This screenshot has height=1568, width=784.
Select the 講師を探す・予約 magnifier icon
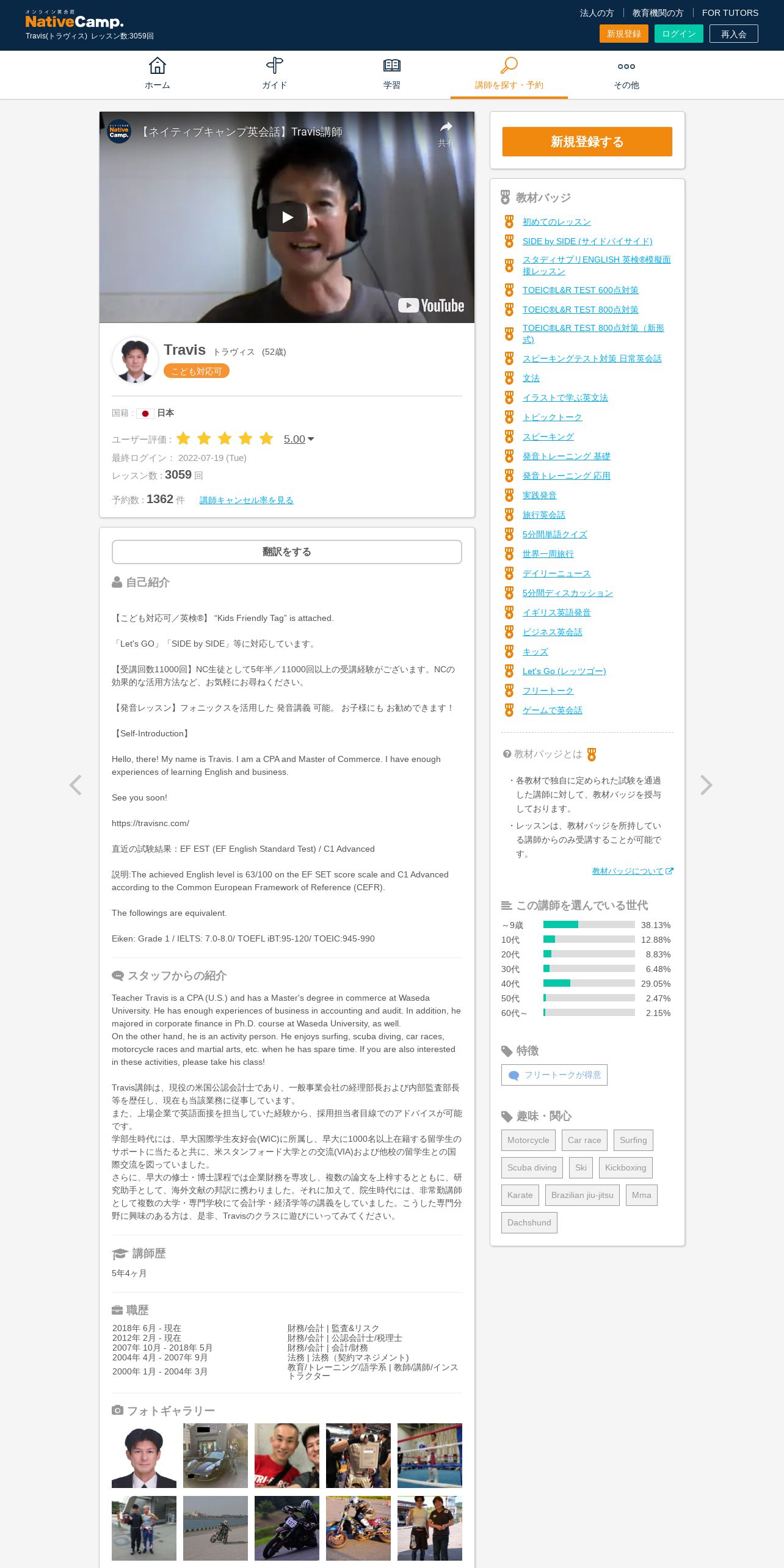509,65
